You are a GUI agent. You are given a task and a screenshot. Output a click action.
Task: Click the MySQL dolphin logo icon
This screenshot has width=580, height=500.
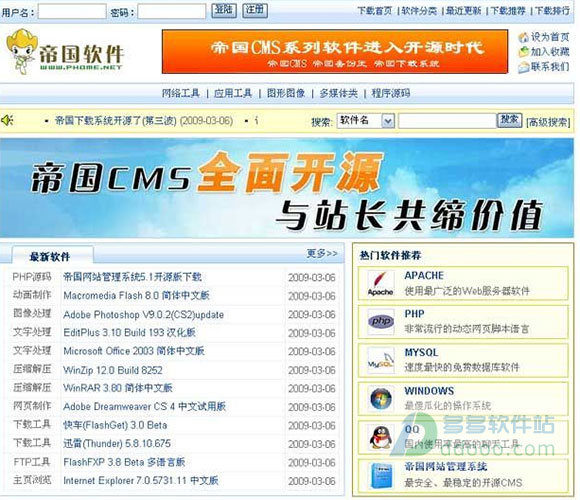tap(381, 360)
